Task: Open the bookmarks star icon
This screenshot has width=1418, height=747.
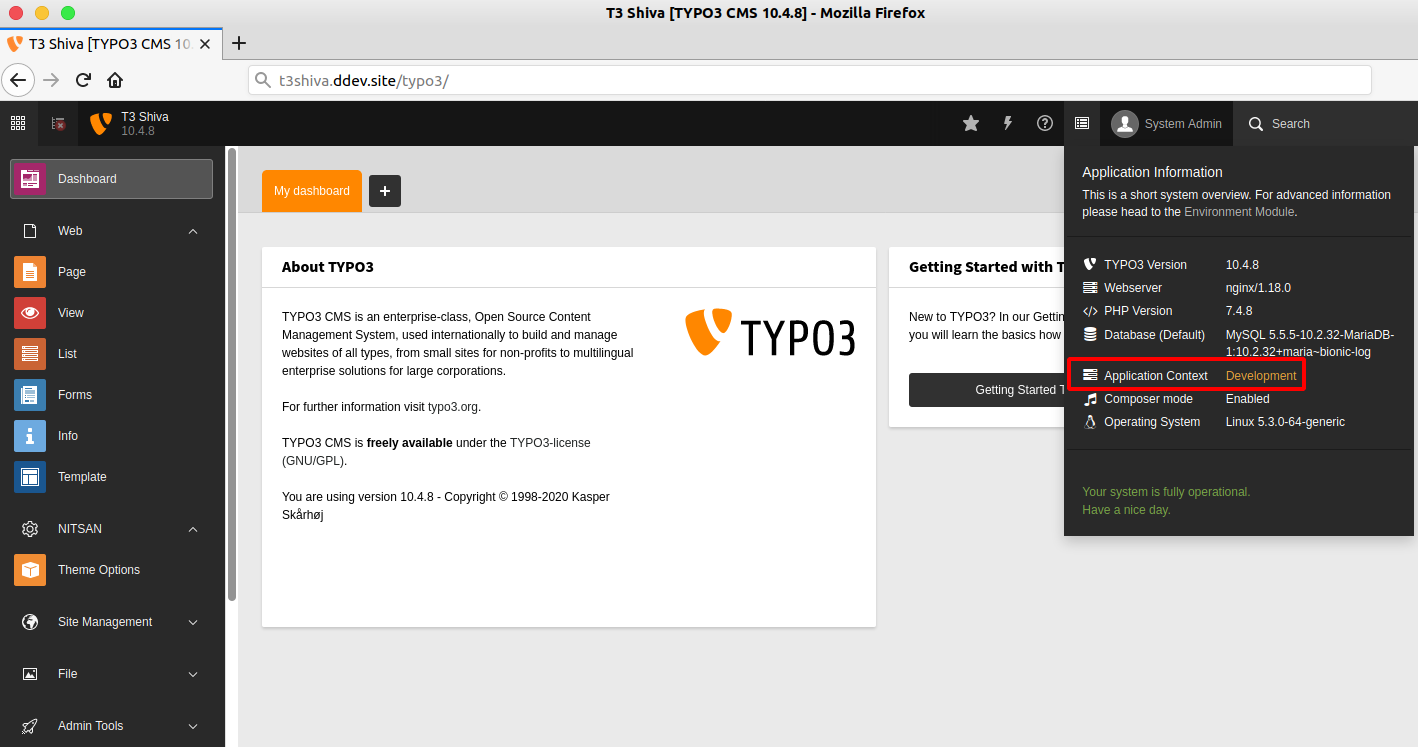Action: [x=970, y=123]
